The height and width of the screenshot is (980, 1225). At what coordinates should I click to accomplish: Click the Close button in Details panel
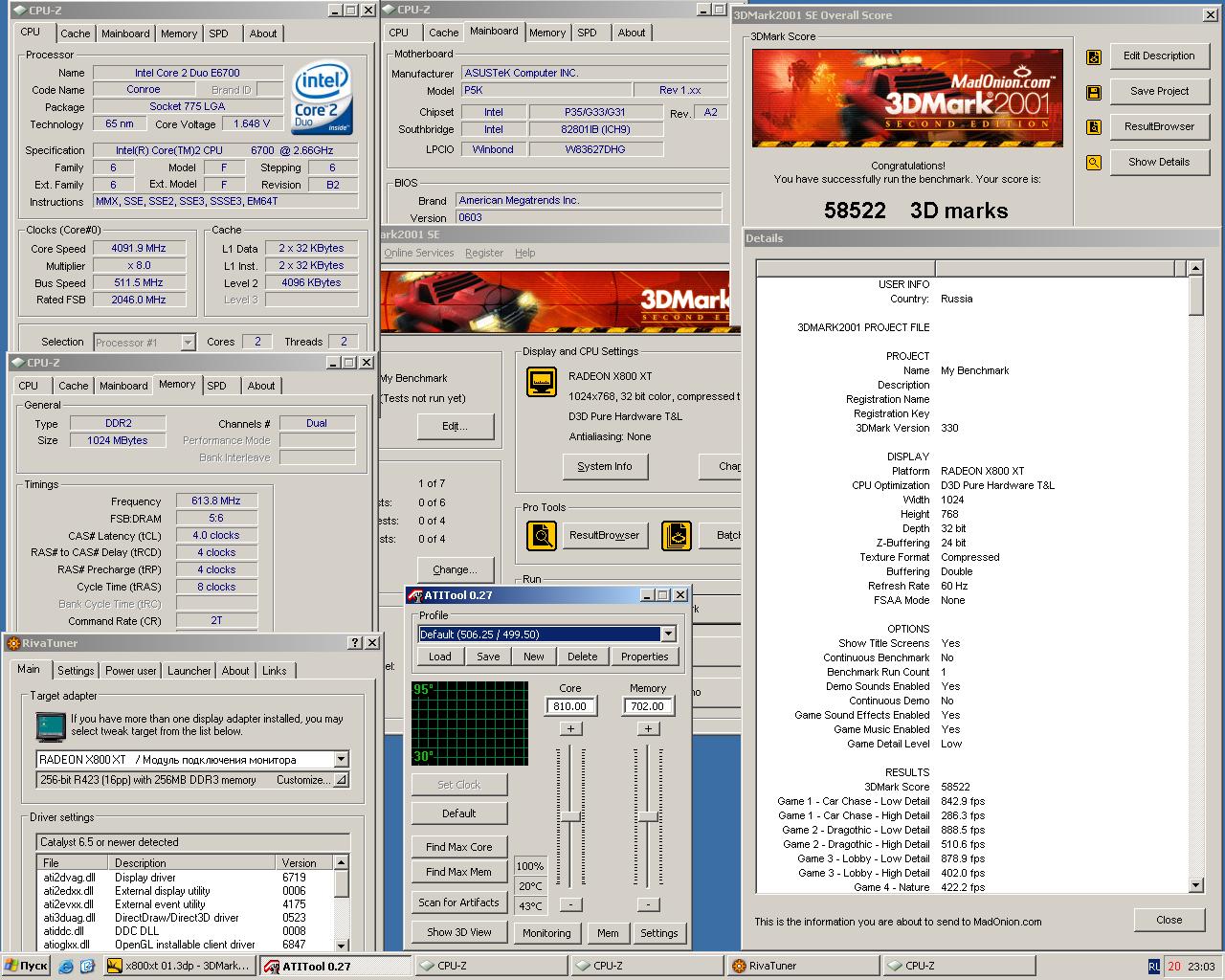tap(1169, 920)
